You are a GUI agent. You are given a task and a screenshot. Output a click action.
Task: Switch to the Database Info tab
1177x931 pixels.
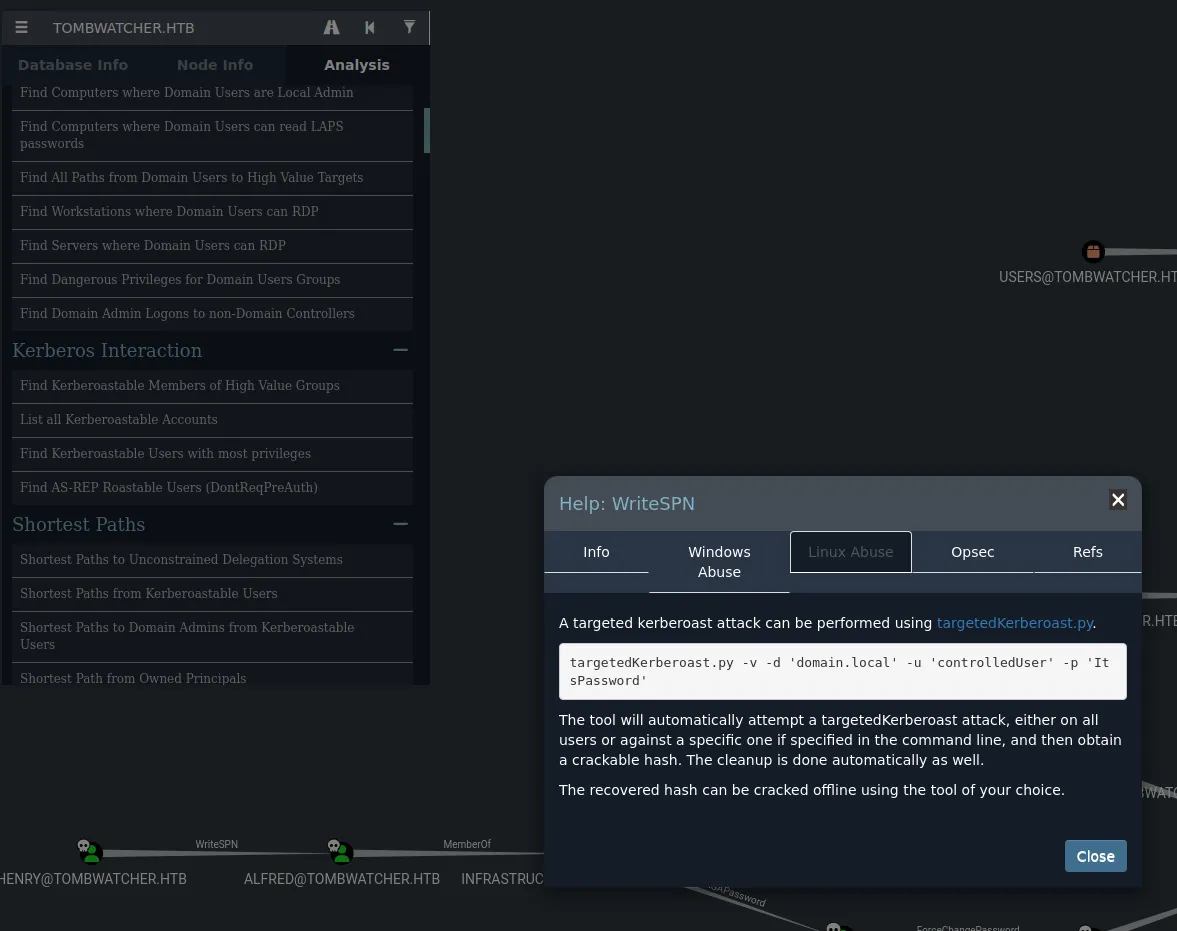[73, 65]
